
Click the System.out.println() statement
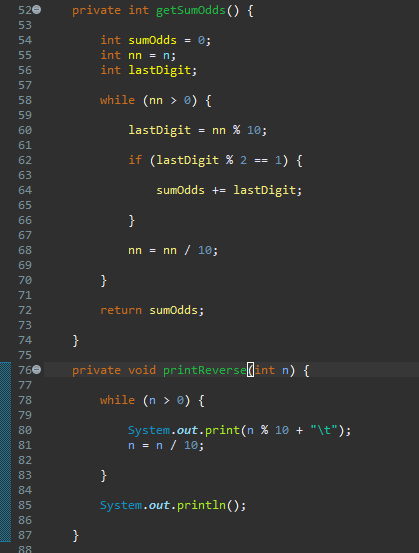tap(173, 505)
